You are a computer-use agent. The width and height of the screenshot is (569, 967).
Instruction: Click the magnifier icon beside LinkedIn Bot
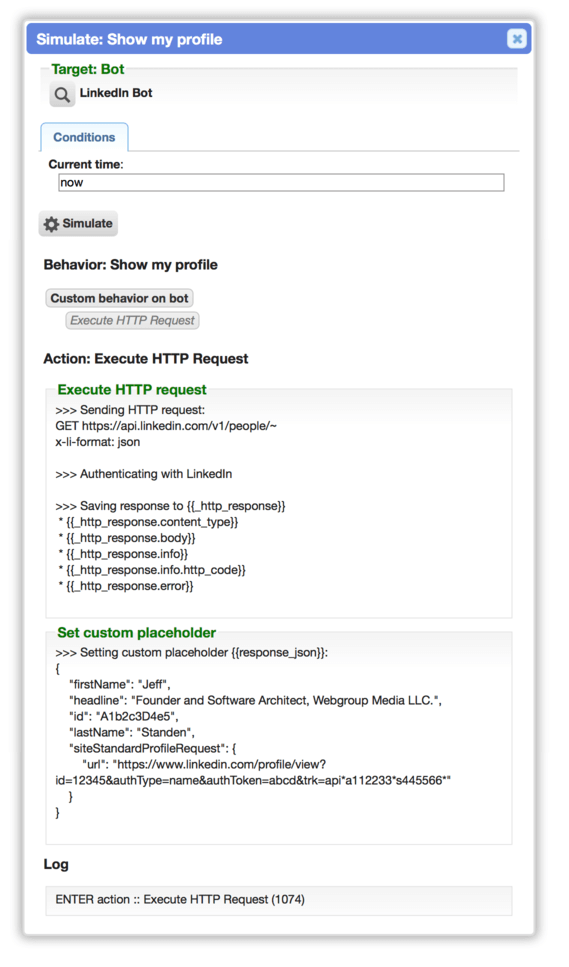(62, 95)
